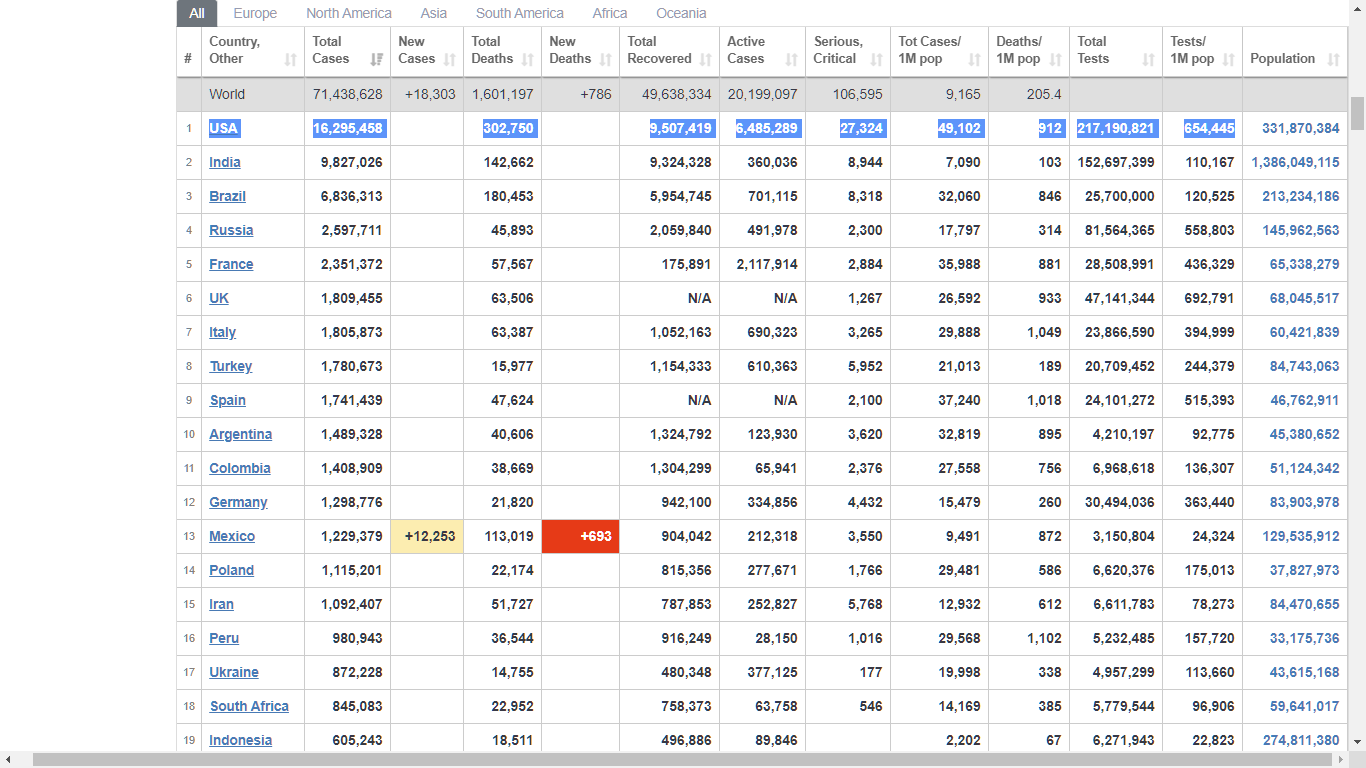Select Mexico new deaths +693 cell
1366x768 pixels.
pyautogui.click(x=580, y=536)
